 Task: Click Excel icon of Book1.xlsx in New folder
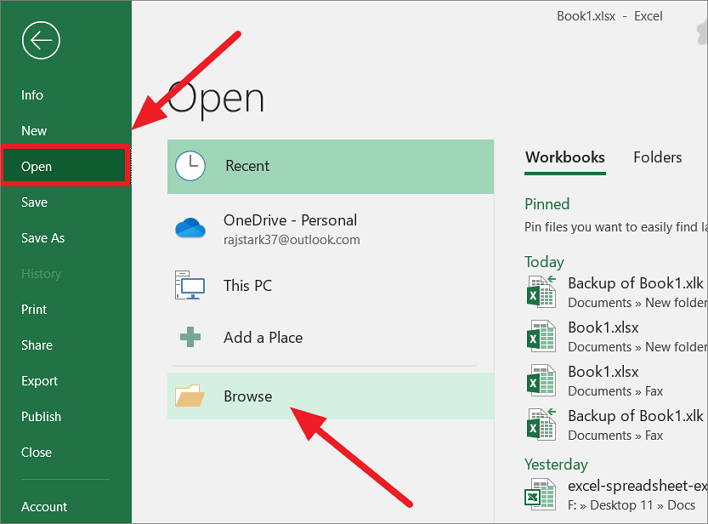click(541, 336)
